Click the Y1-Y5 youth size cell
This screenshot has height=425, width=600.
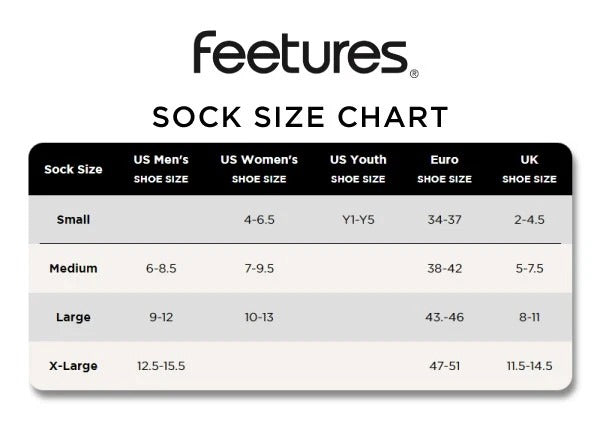click(358, 220)
